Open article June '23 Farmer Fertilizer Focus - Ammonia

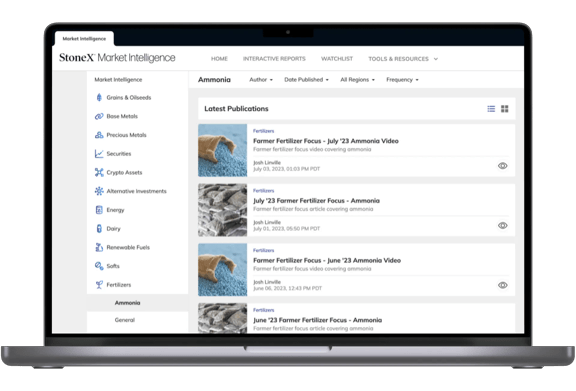point(317,320)
